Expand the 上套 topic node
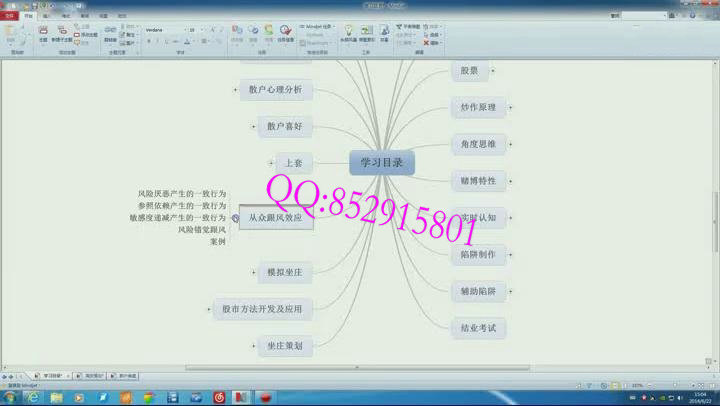720x406 pixels. point(270,162)
